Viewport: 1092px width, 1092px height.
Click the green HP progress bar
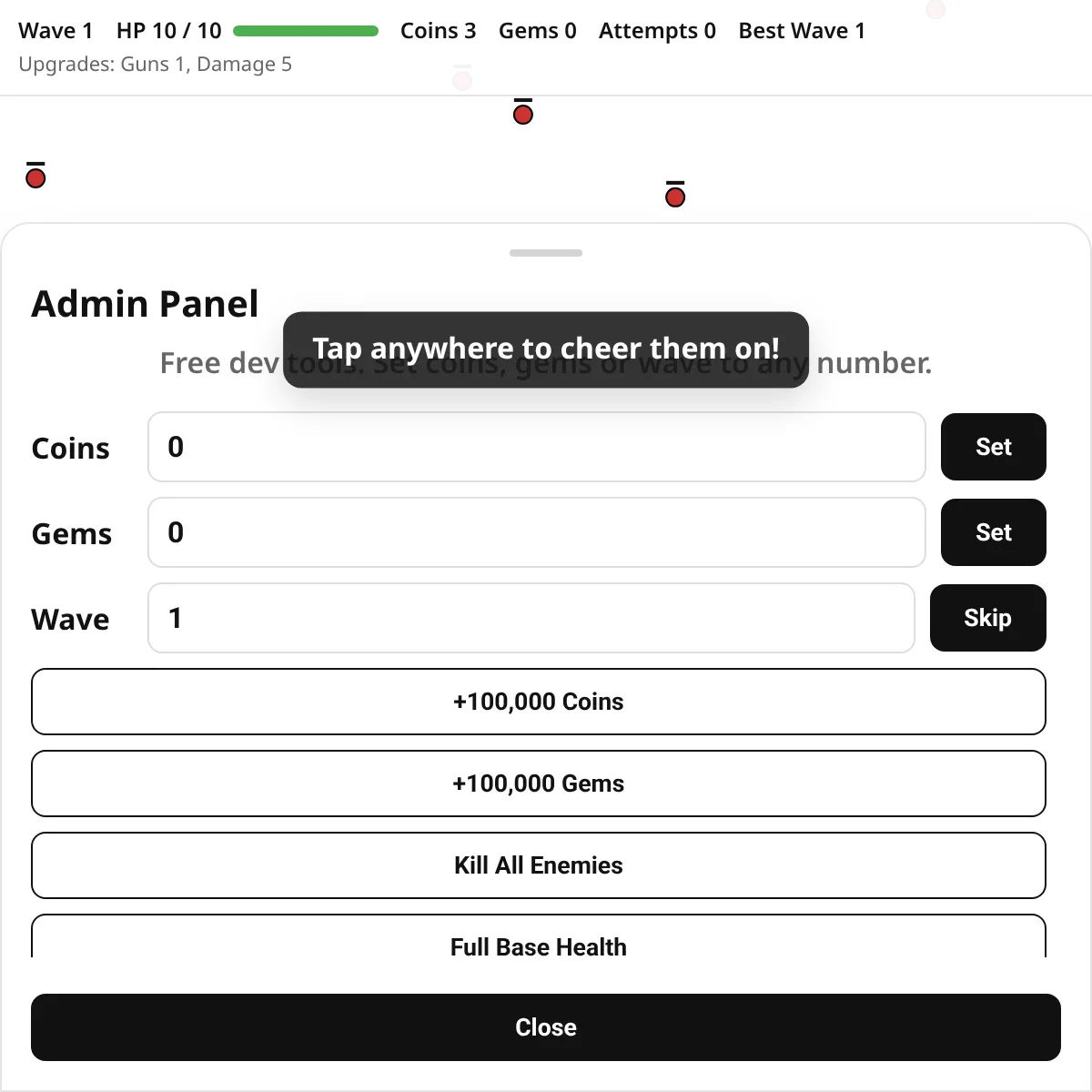coord(306,31)
